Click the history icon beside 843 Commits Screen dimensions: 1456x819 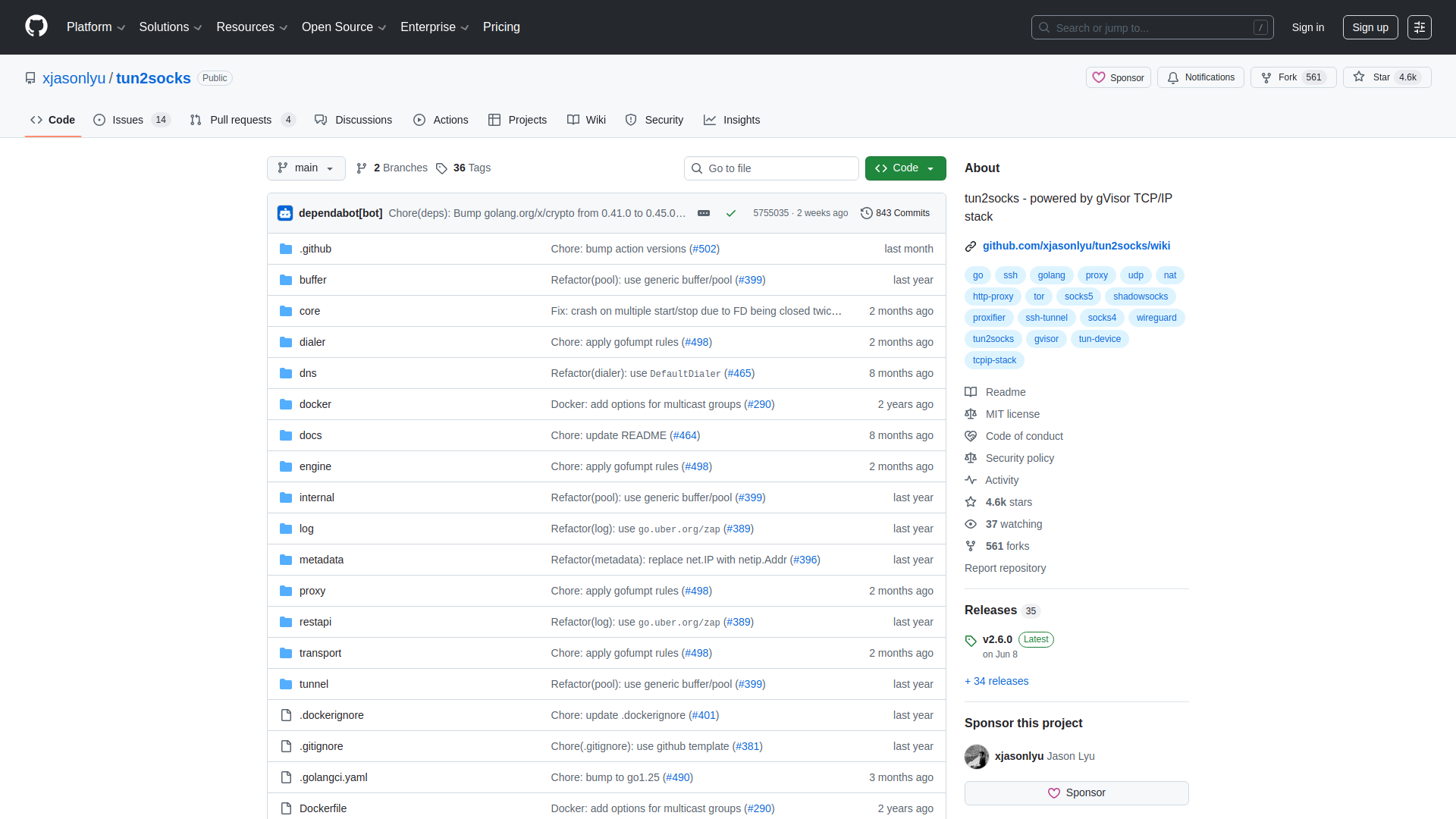(x=868, y=213)
